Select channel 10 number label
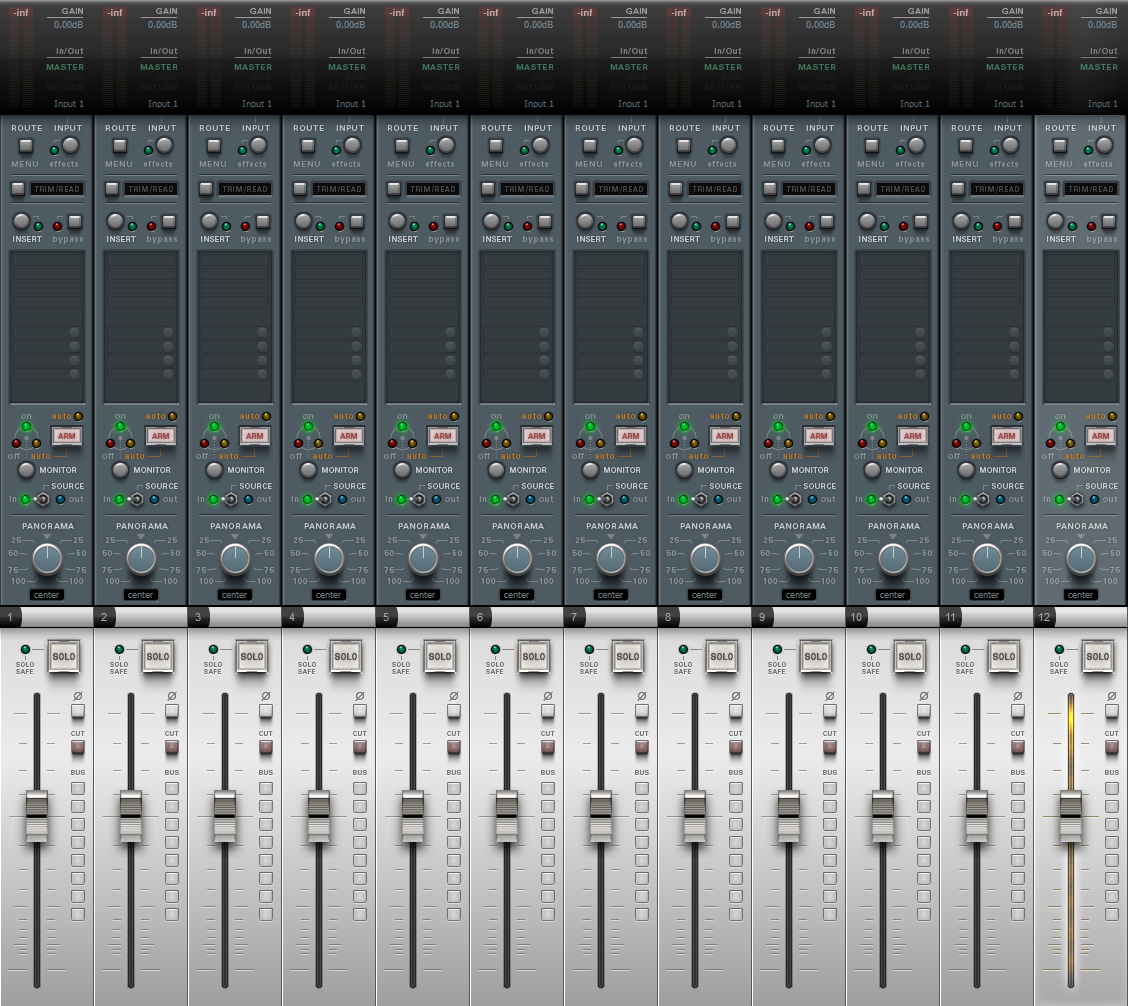Image resolution: width=1128 pixels, height=1006 pixels. point(856,617)
